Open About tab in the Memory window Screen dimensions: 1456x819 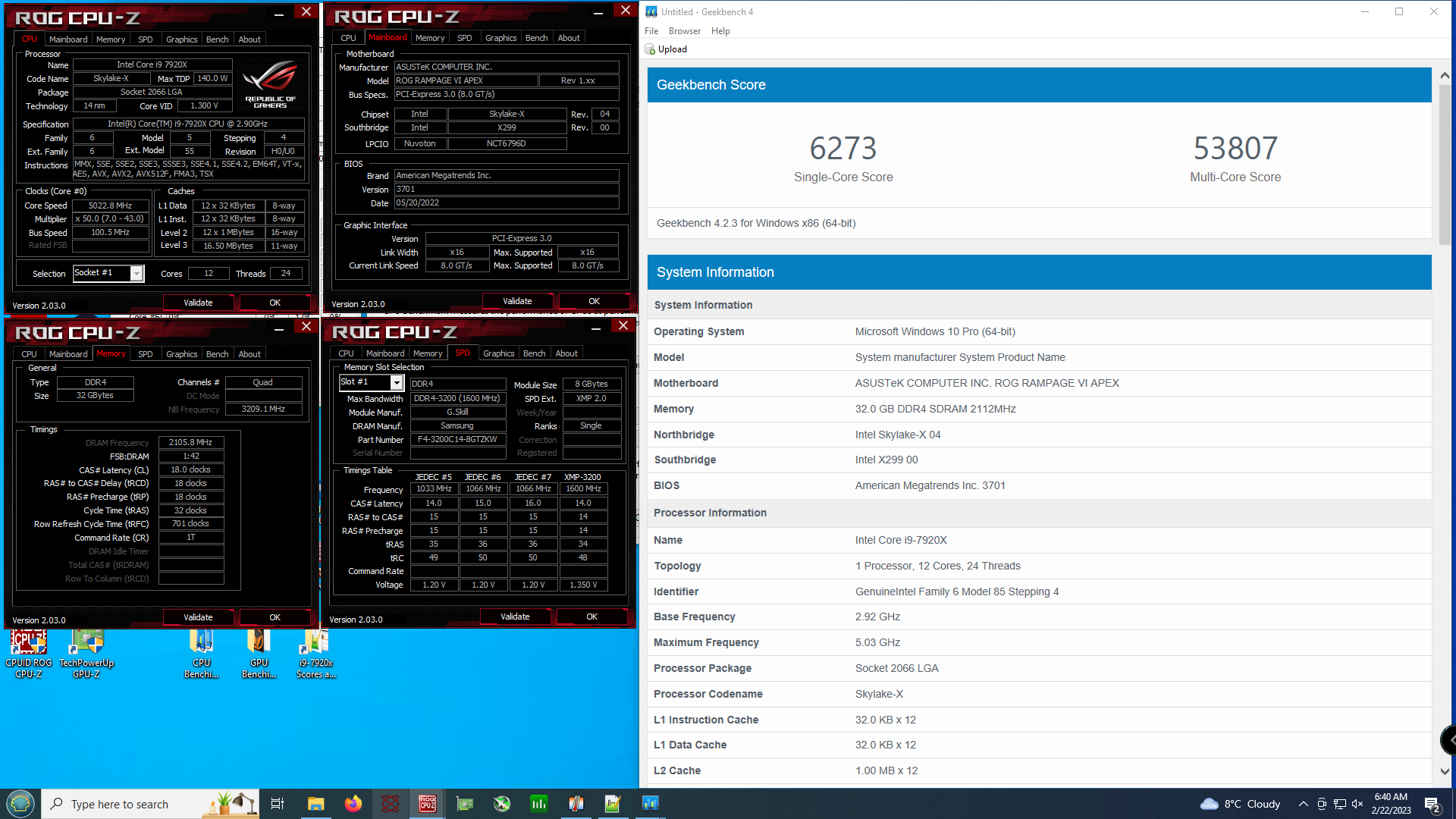[x=249, y=354]
